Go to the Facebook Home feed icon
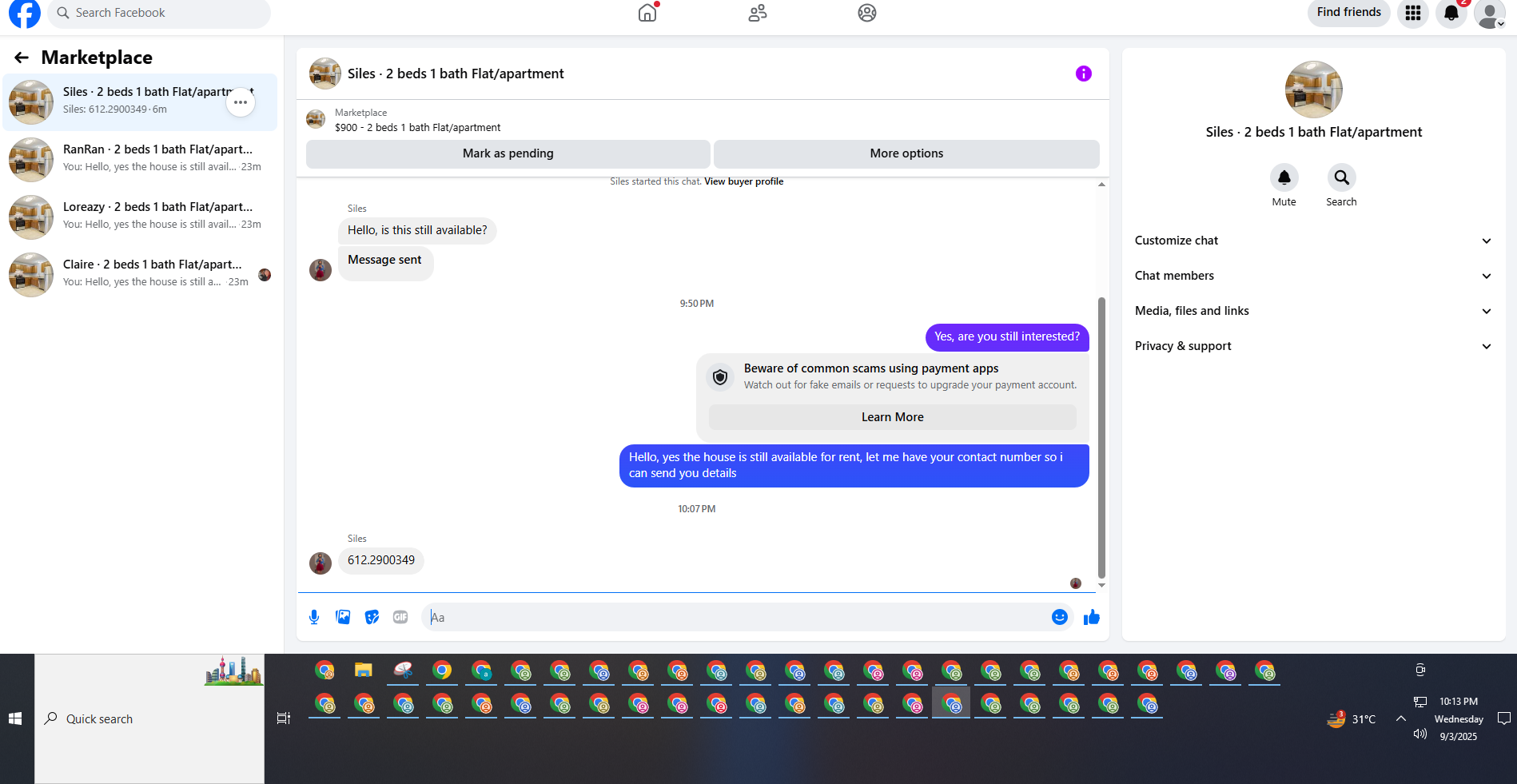Image resolution: width=1517 pixels, height=784 pixels. point(647,13)
